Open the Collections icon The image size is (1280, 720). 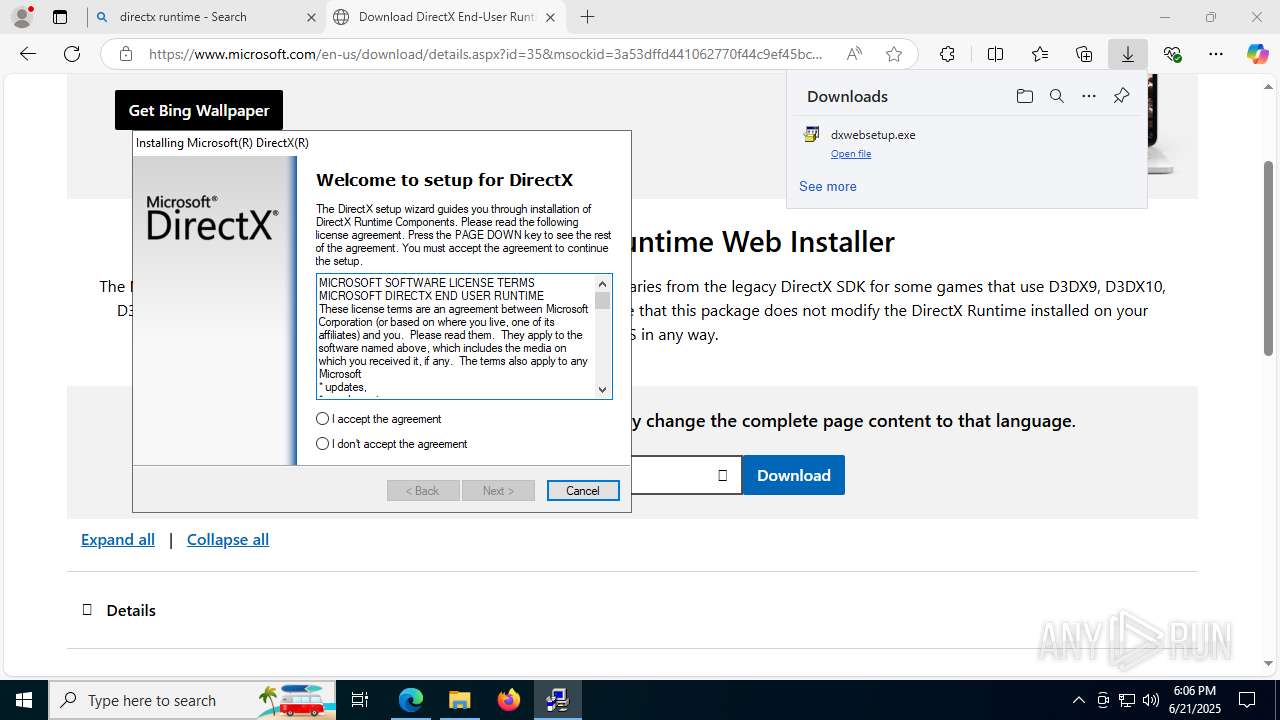tap(1084, 54)
